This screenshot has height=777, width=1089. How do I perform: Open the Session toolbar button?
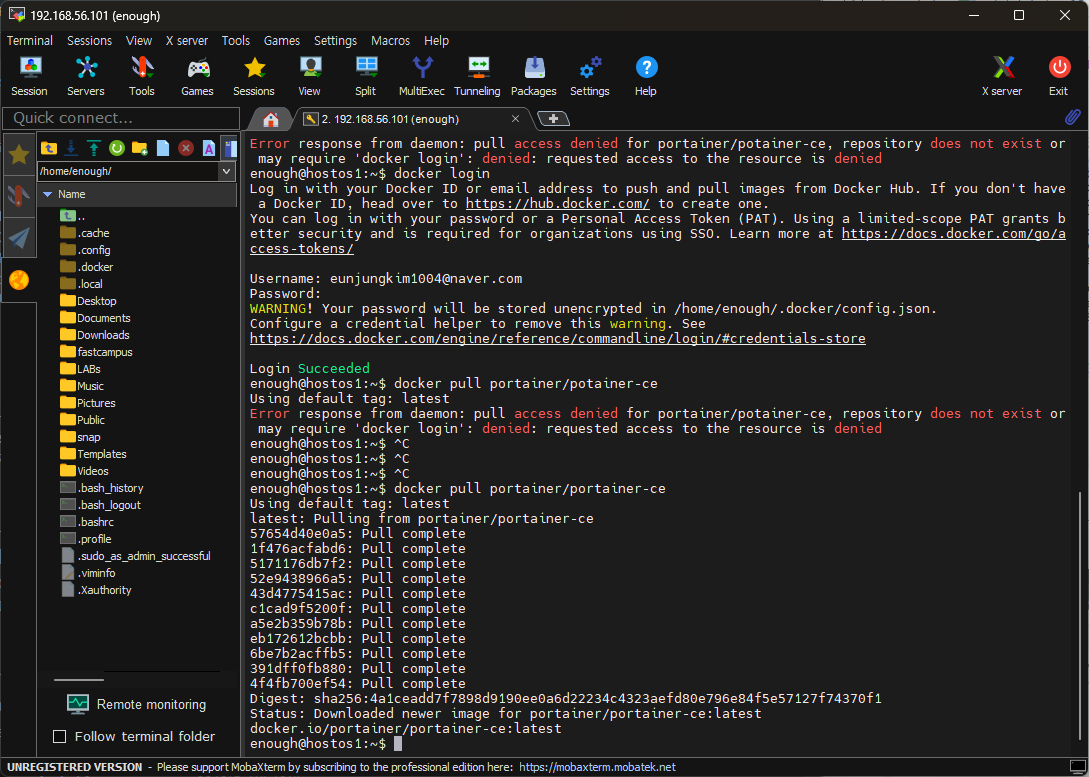[x=29, y=76]
